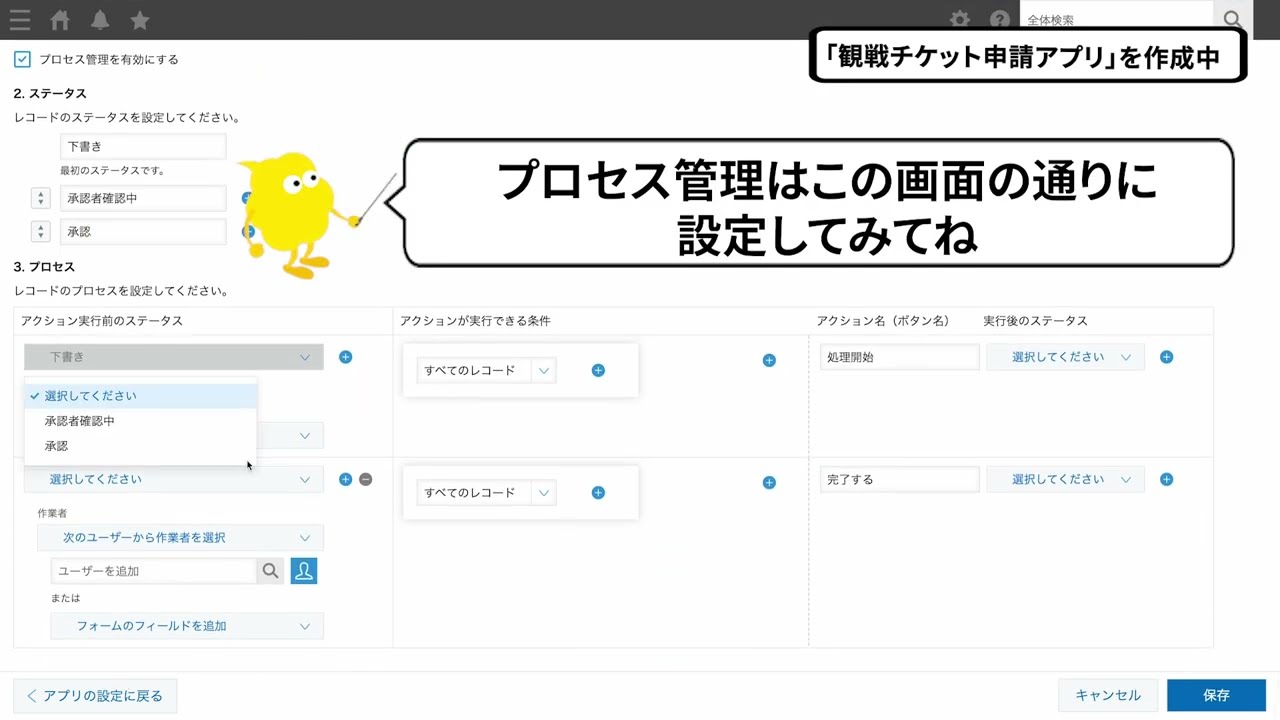Click the magnifier icon beside ユーザーを追加
Image resolution: width=1280 pixels, height=720 pixels.
(270, 571)
